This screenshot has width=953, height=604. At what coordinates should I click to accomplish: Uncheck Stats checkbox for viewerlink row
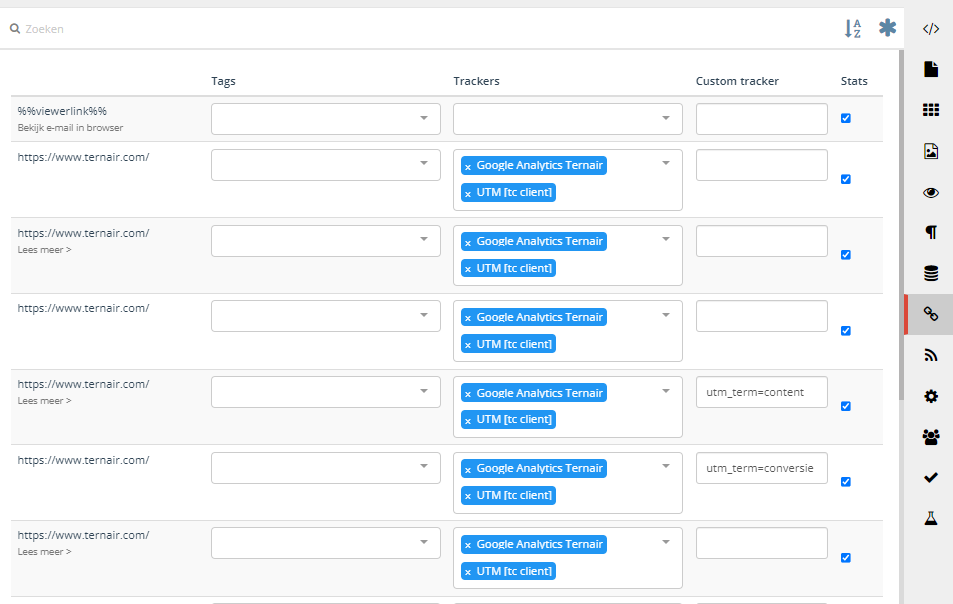[846, 118]
